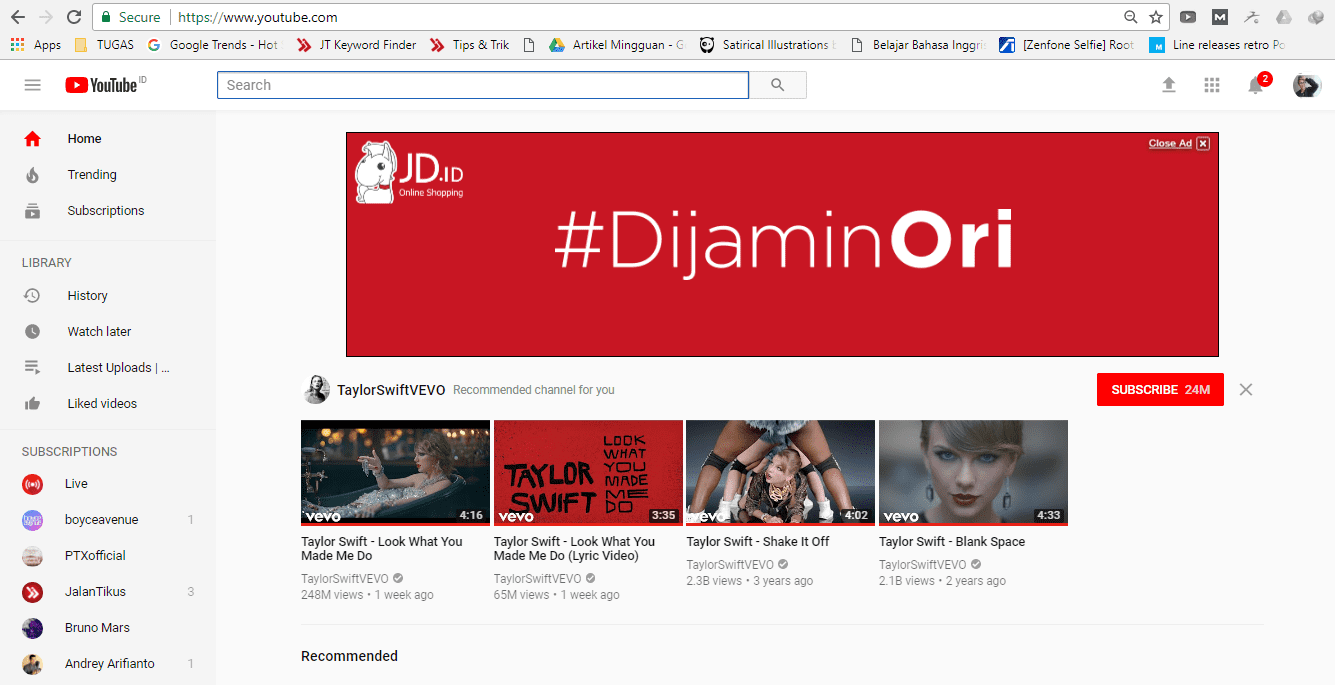Image resolution: width=1335 pixels, height=685 pixels.
Task: Click the TaylorSwiftVEVO channel name header
Action: coord(392,390)
